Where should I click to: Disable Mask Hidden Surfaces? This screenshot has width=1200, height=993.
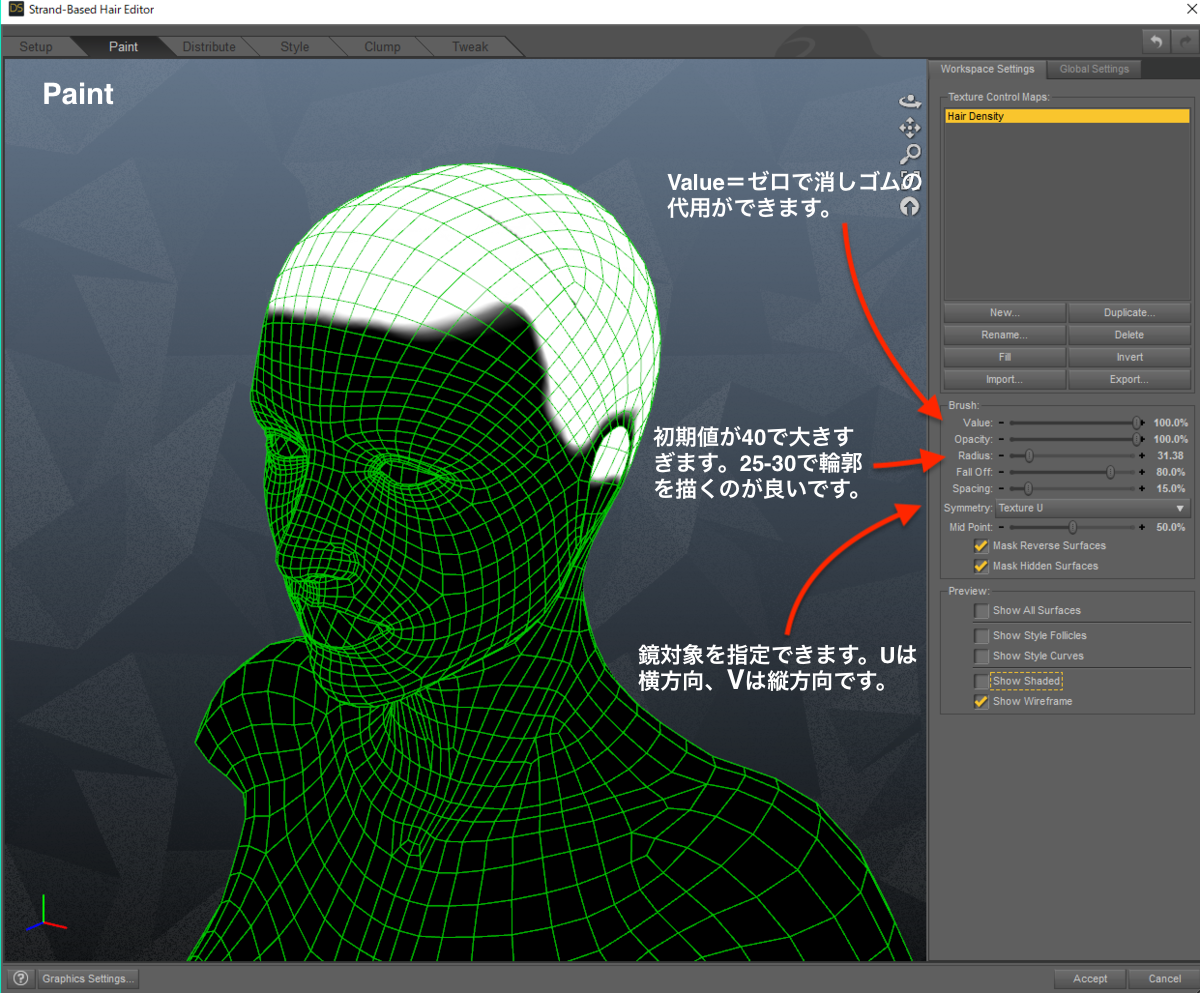pyautogui.click(x=981, y=566)
